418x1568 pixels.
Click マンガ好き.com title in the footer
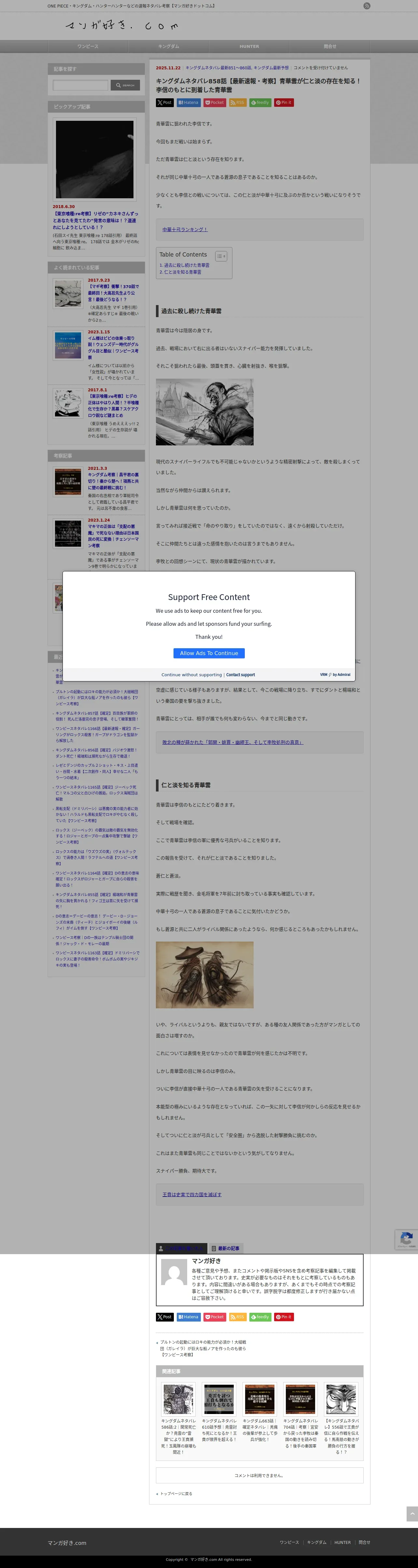[x=67, y=1543]
